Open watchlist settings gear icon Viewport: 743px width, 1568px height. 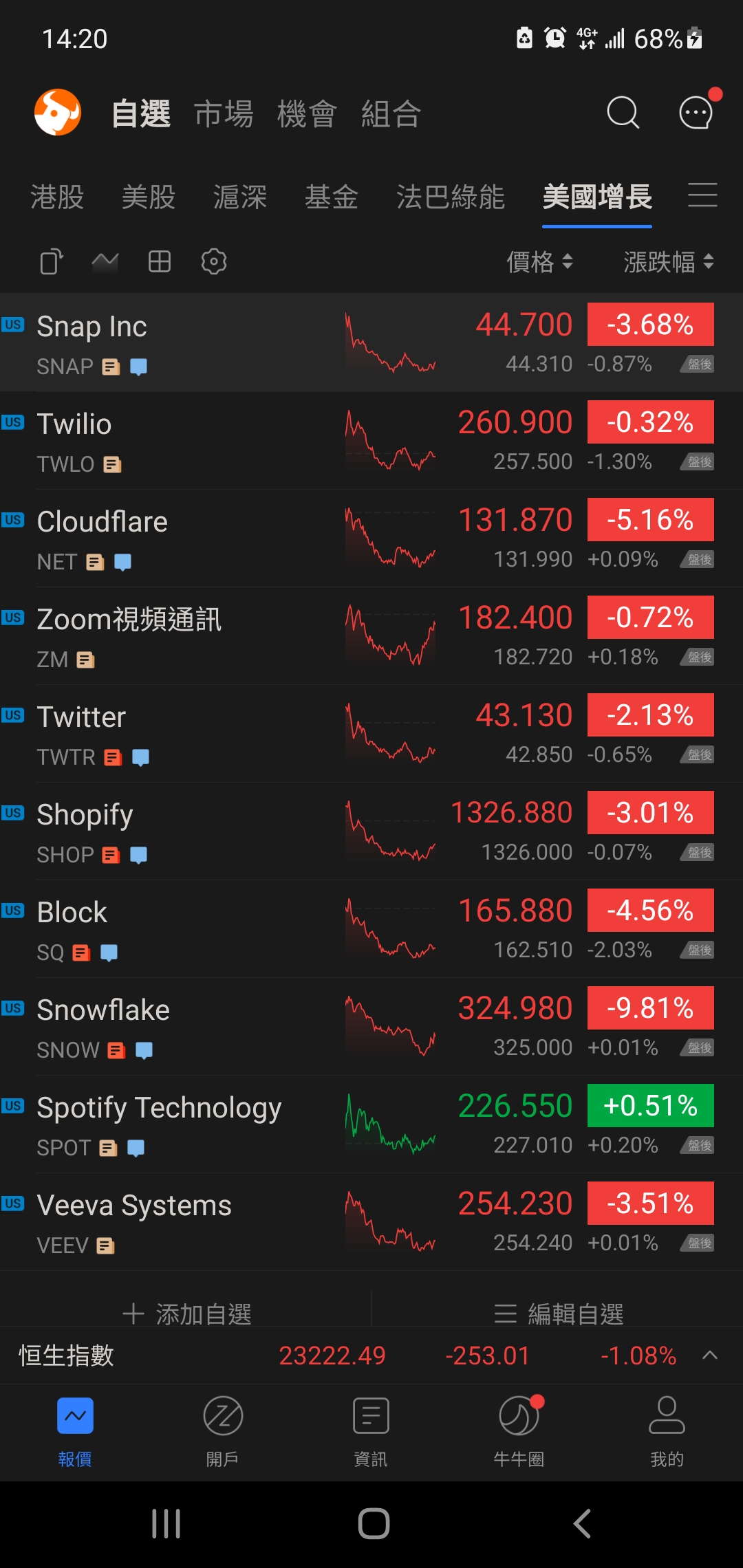point(214,261)
